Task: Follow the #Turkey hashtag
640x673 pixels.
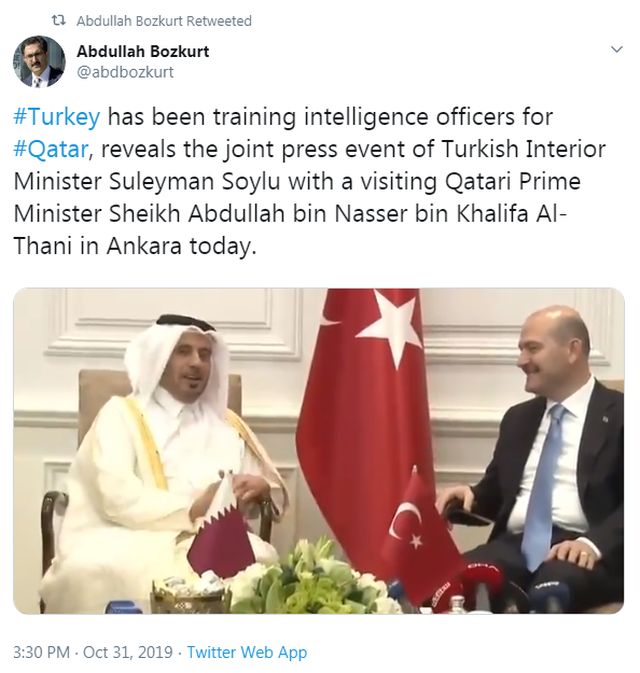Action: click(57, 117)
